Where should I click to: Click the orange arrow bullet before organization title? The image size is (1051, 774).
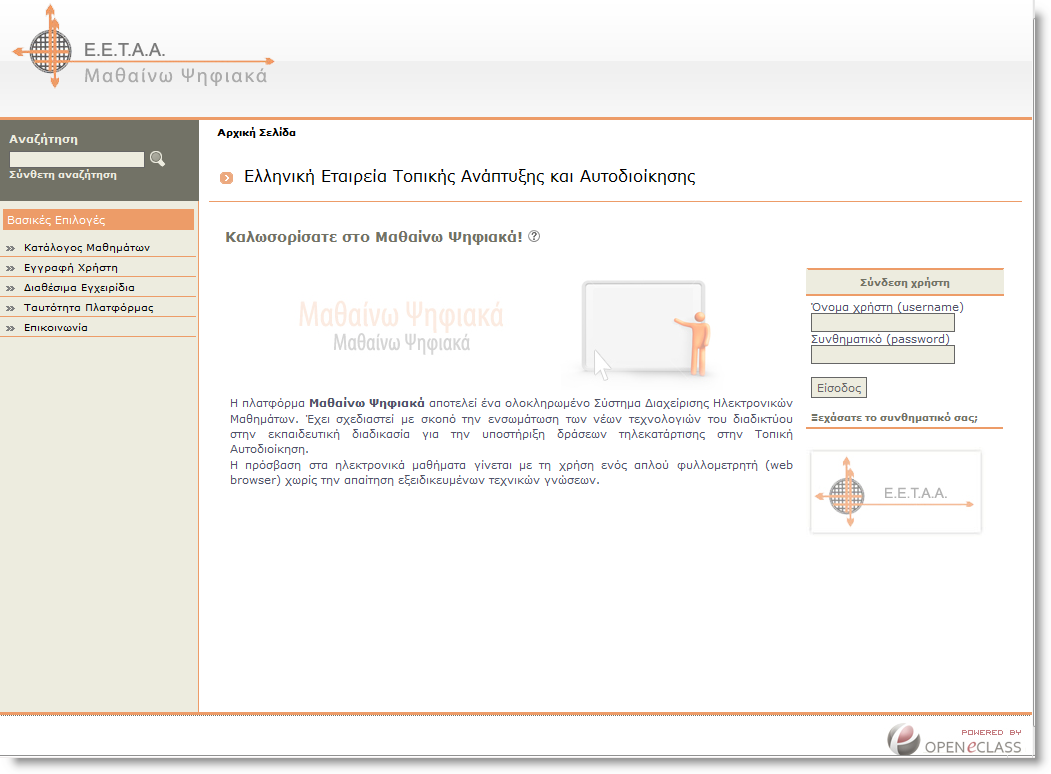(227, 178)
